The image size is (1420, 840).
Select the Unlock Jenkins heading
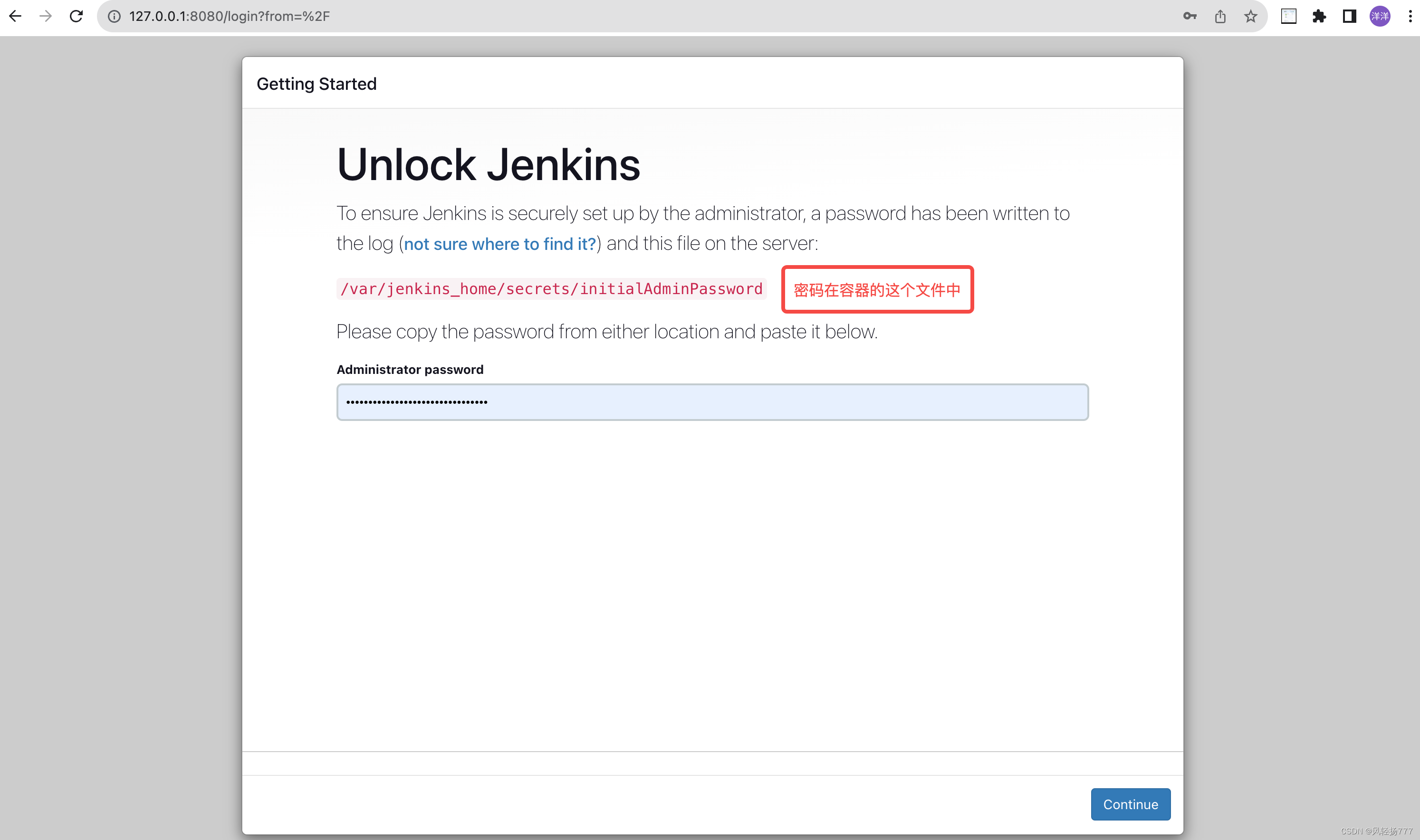click(x=488, y=165)
